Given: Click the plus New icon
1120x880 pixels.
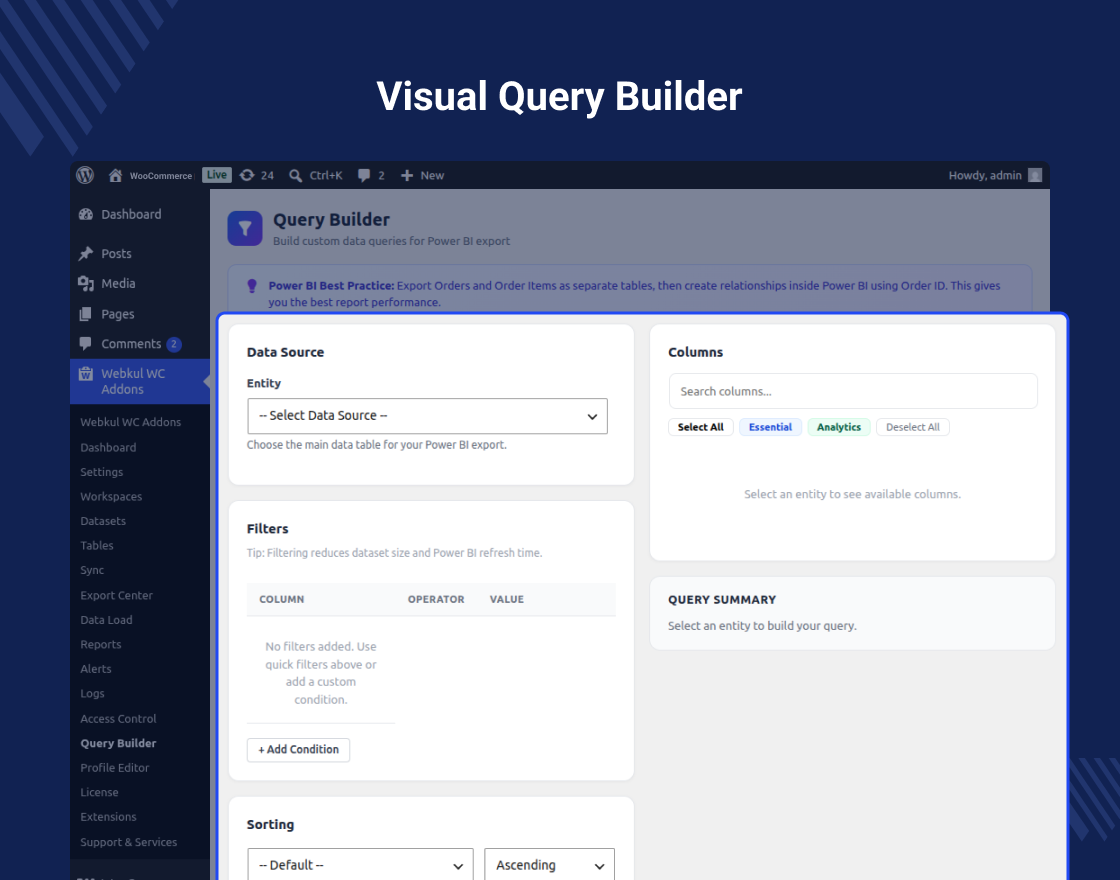Looking at the screenshot, I should [406, 176].
